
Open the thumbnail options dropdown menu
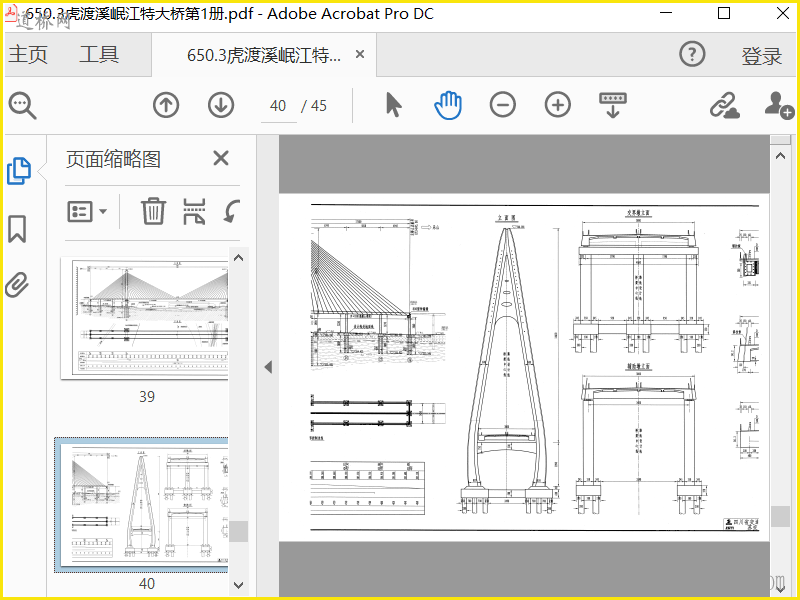point(87,211)
